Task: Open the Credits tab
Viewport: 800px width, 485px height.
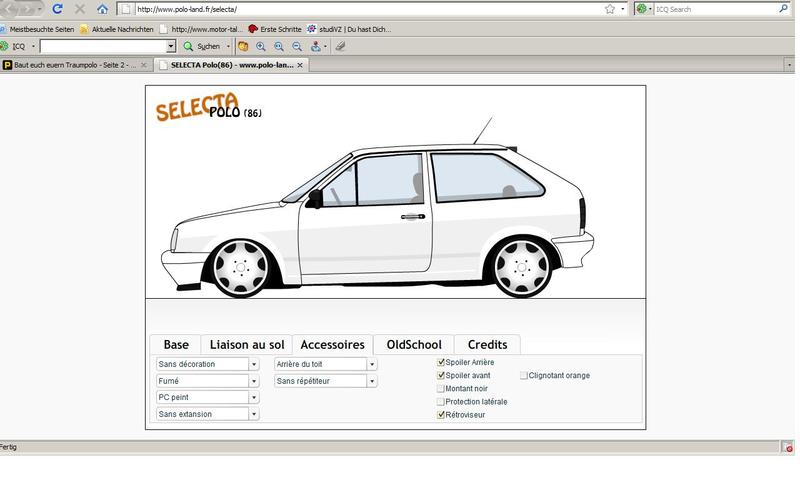Action: click(x=487, y=345)
